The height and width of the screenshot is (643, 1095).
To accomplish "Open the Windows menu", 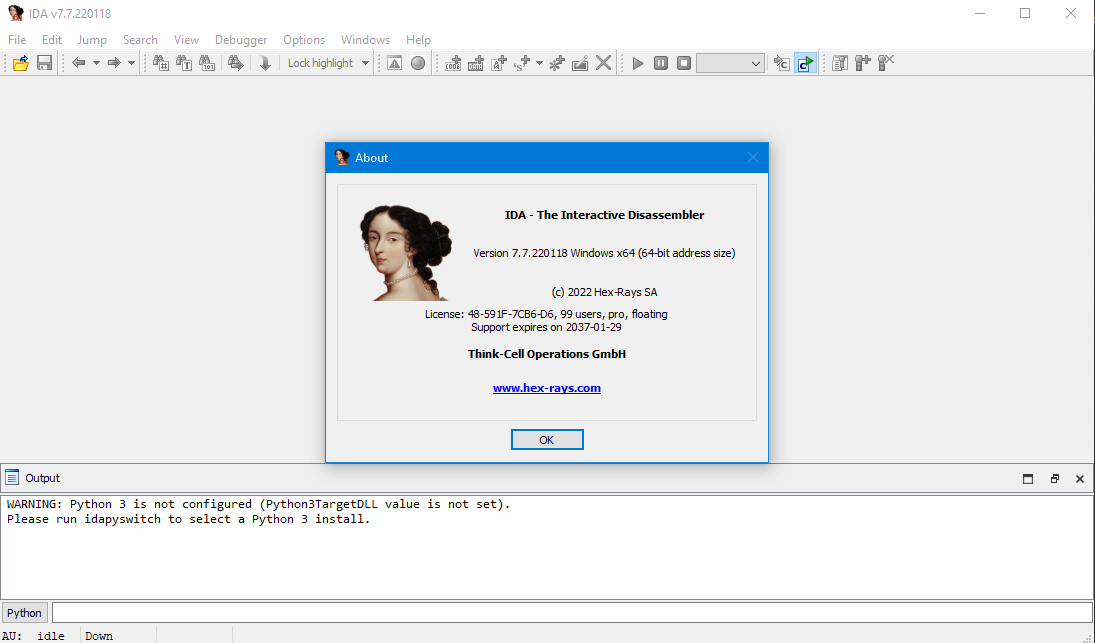I will click(x=365, y=40).
